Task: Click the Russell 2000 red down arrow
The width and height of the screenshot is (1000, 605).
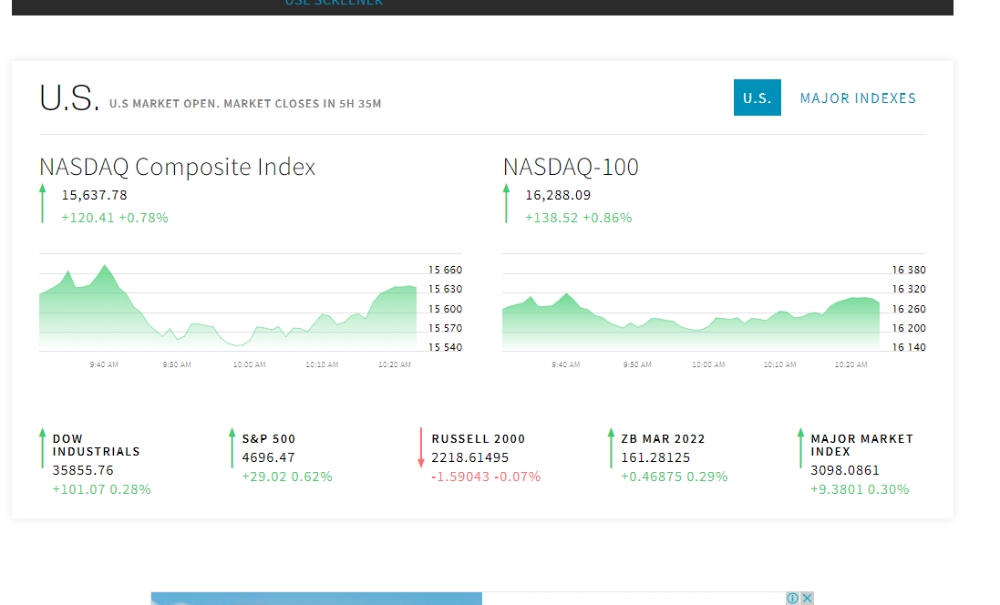Action: click(421, 448)
